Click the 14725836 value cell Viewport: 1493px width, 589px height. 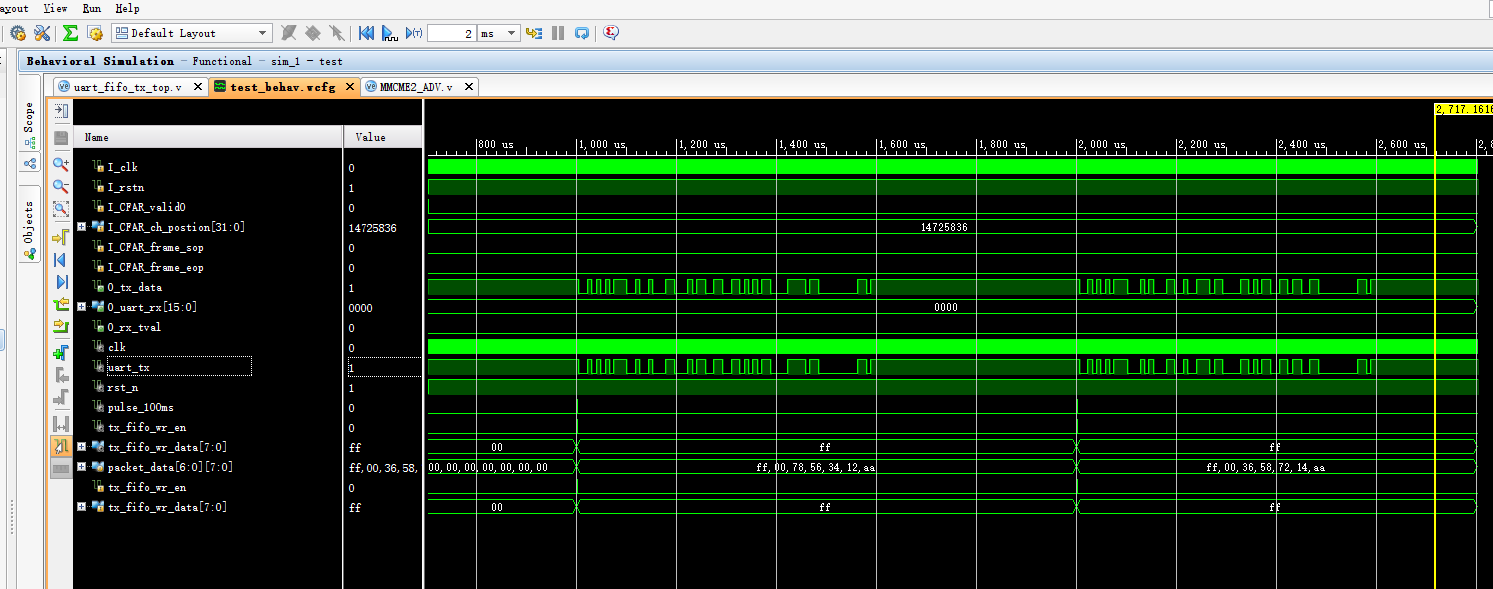pos(373,228)
